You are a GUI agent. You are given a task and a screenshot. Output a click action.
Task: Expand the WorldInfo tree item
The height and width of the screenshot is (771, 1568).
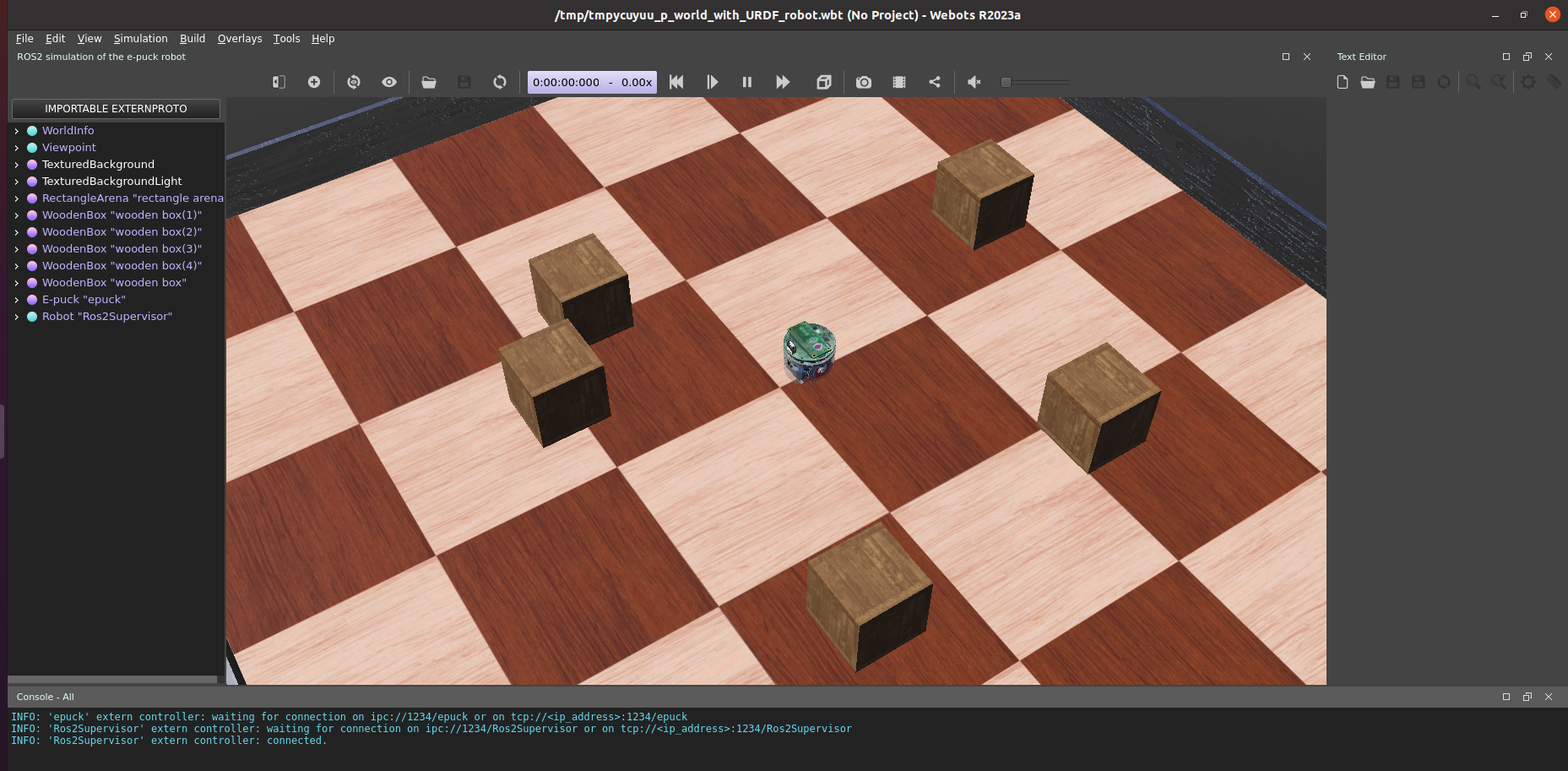tap(17, 130)
